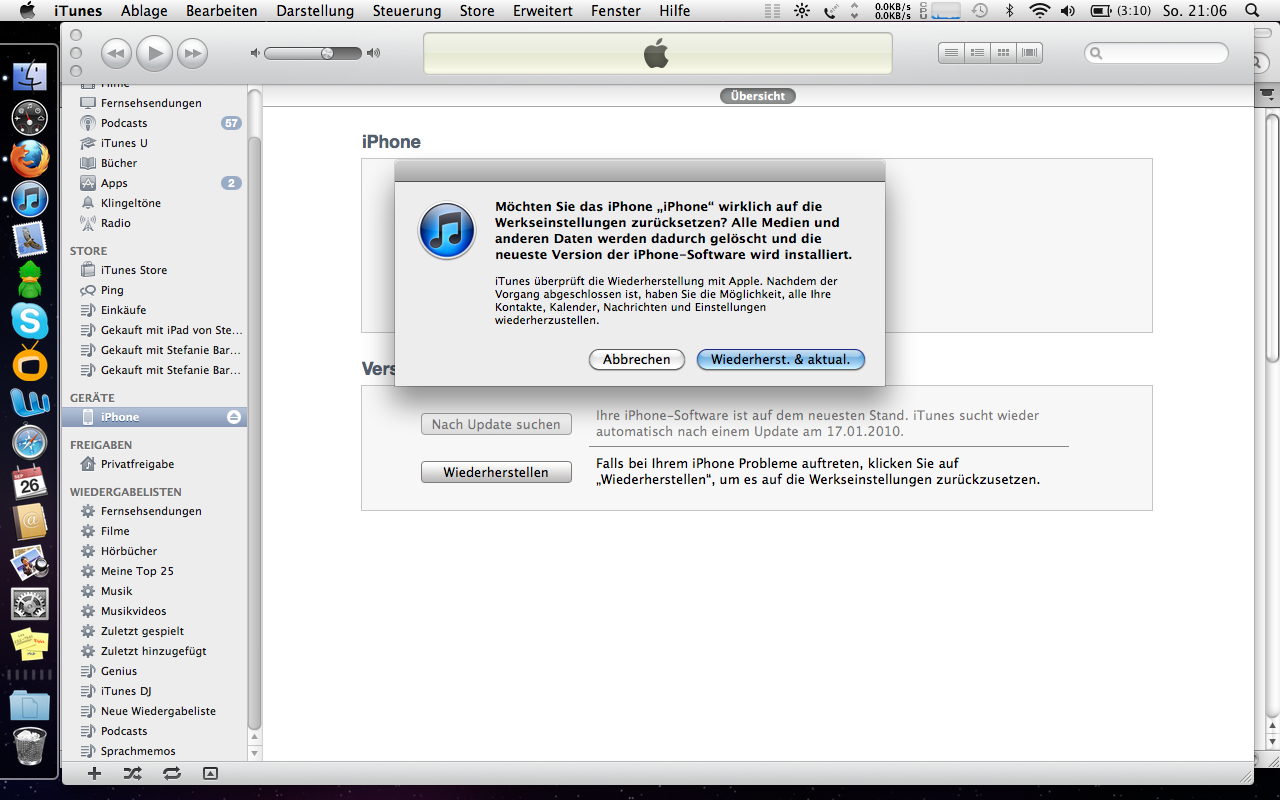Switch to list view
This screenshot has height=800, width=1280.
[952, 52]
